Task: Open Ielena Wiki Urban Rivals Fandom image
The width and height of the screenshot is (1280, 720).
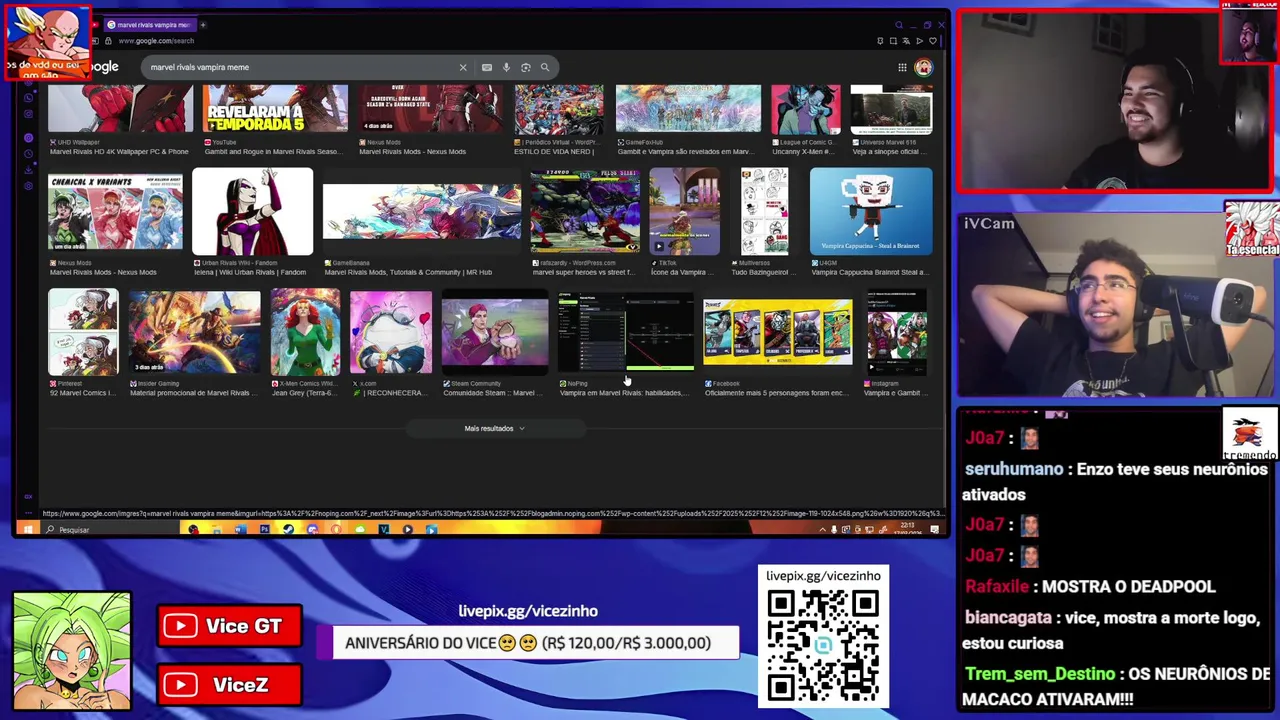Action: 252,212
